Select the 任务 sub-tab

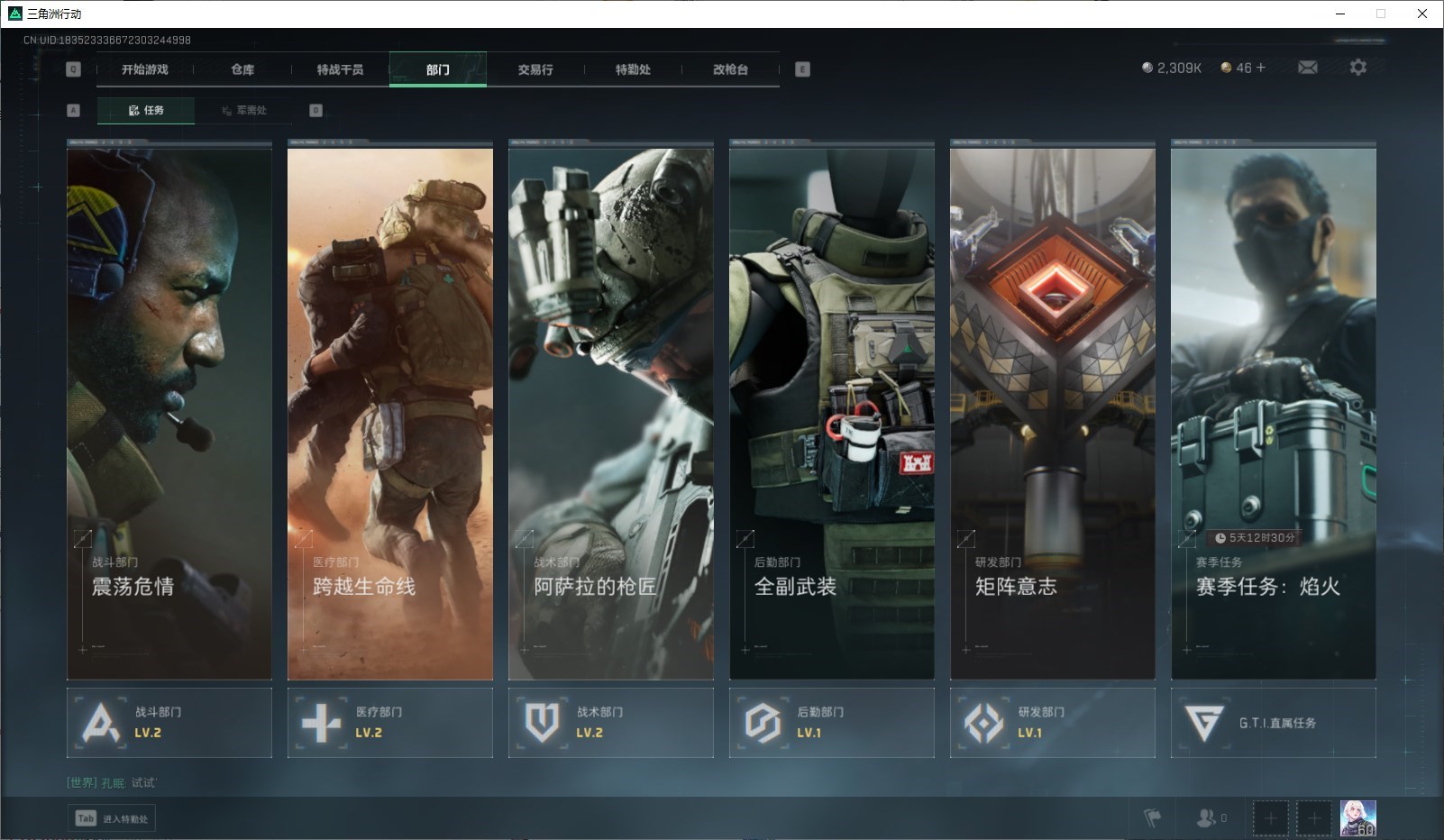point(146,110)
